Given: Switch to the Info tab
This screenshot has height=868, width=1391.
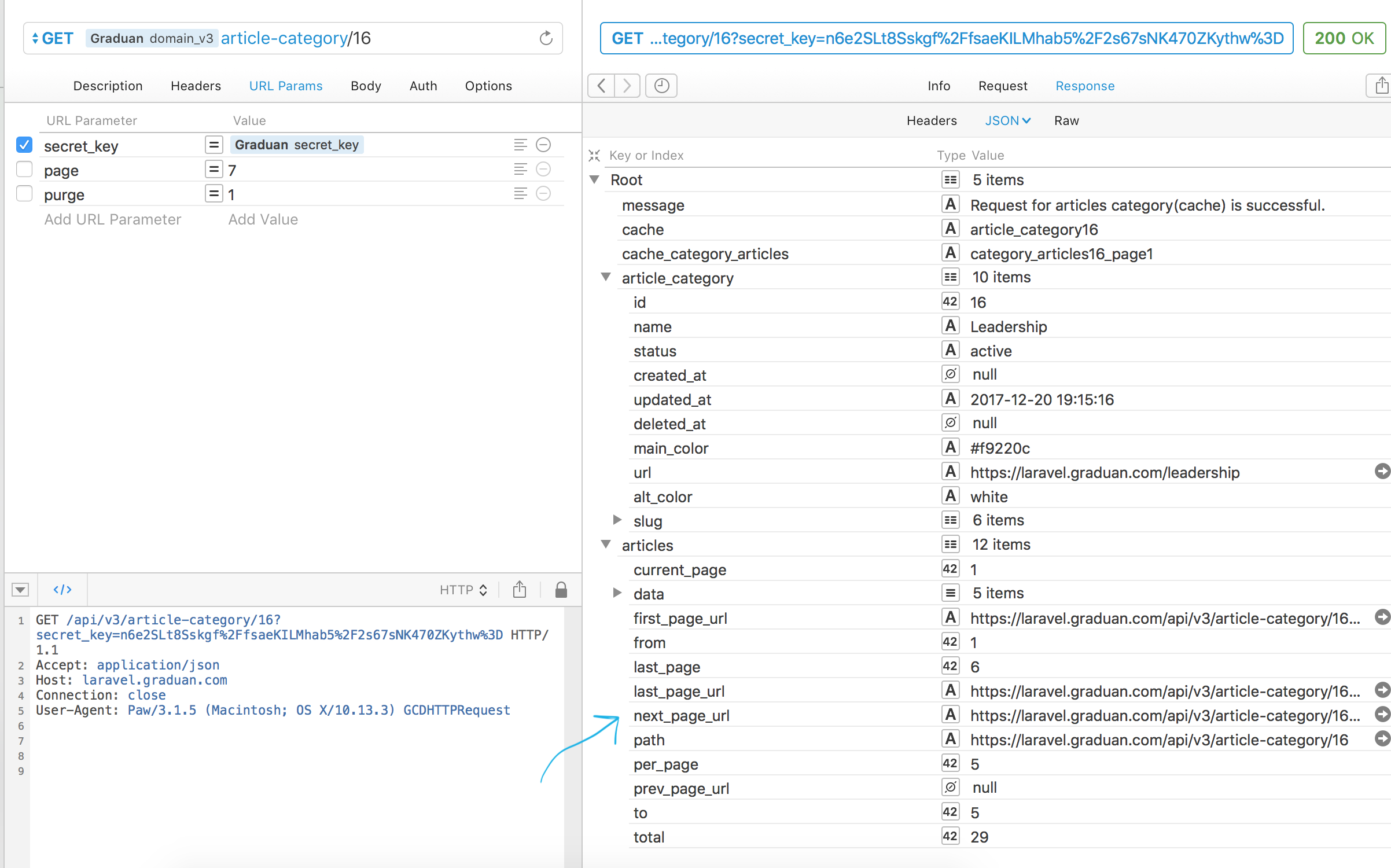Looking at the screenshot, I should [x=939, y=86].
